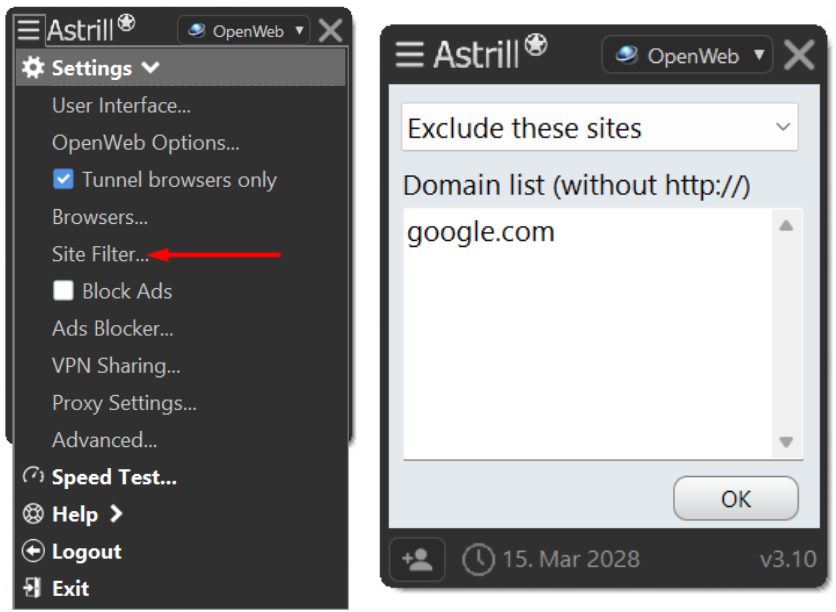Expand the Help submenu arrow

point(116,514)
